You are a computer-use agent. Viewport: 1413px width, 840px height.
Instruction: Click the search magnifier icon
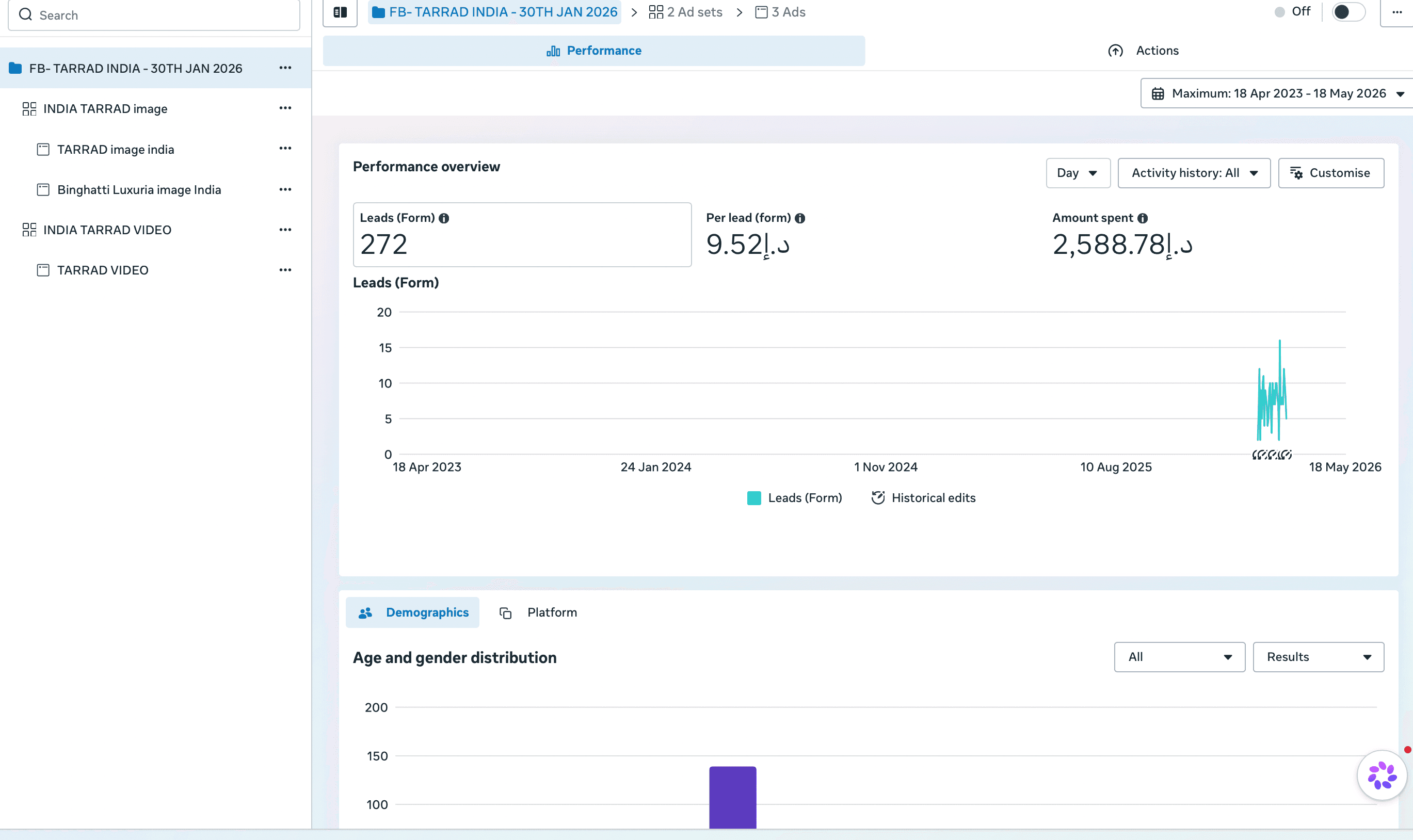point(25,15)
